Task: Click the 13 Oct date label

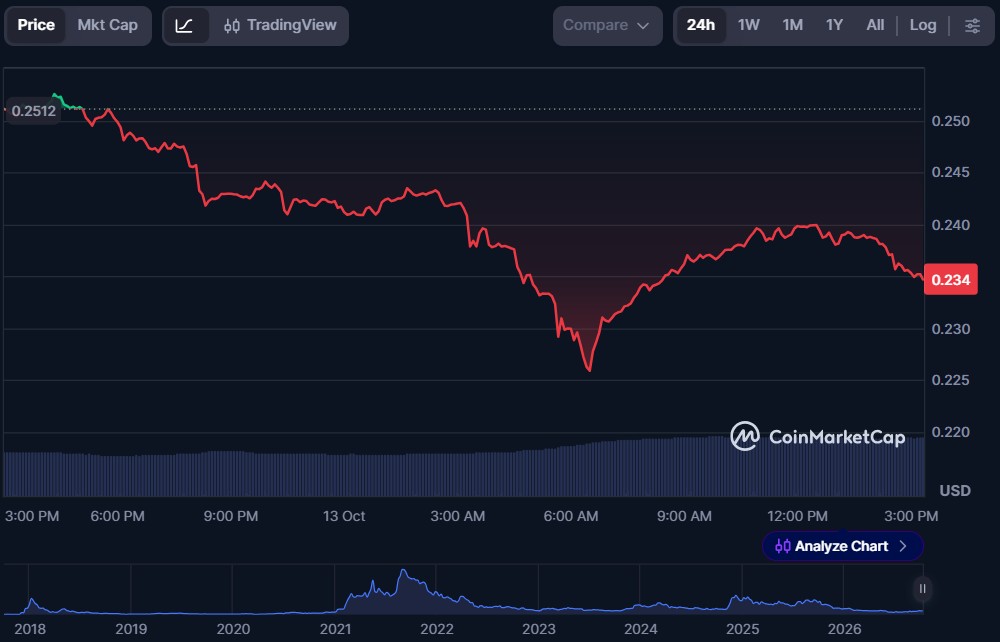Action: tap(344, 516)
